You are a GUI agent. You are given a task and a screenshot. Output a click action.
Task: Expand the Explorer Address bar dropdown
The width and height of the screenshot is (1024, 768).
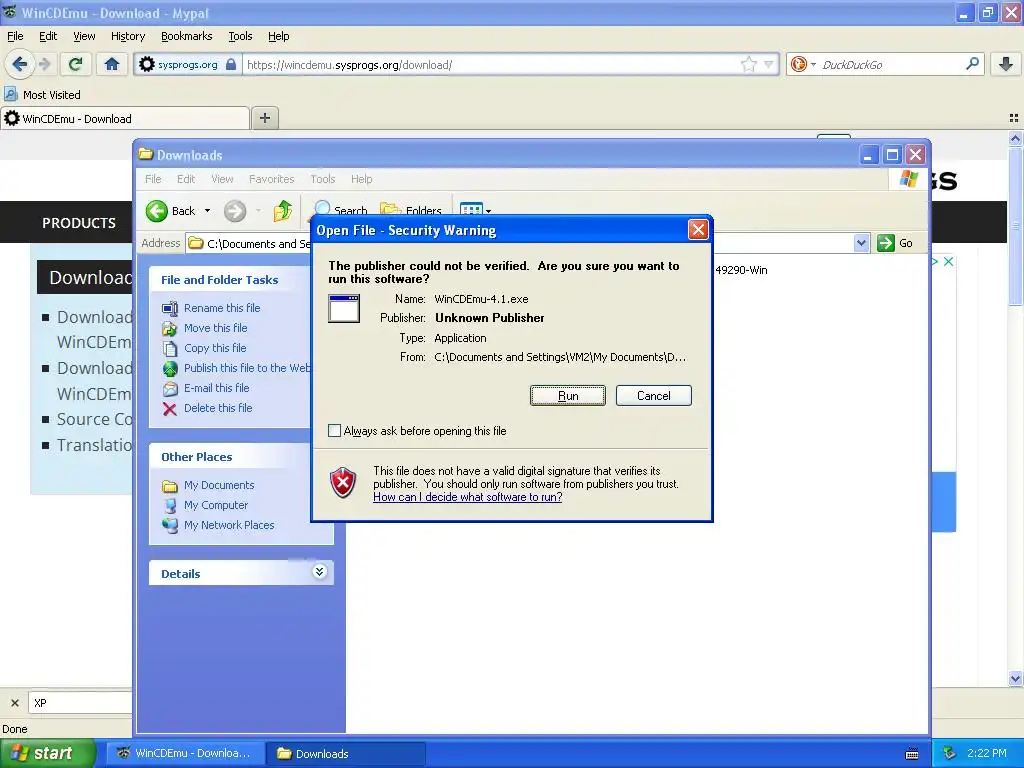[x=861, y=243]
